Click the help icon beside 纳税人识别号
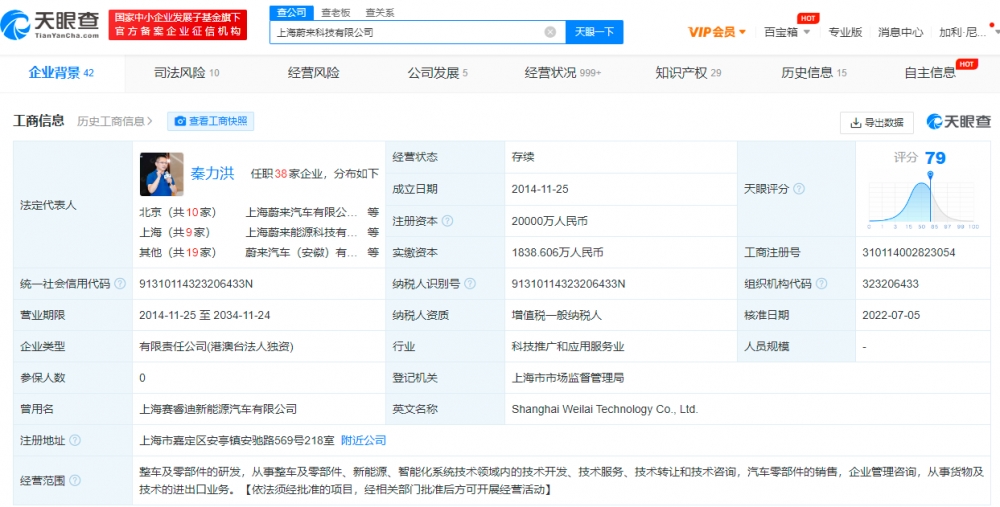Viewport: 1000px width, 507px height. (469, 284)
